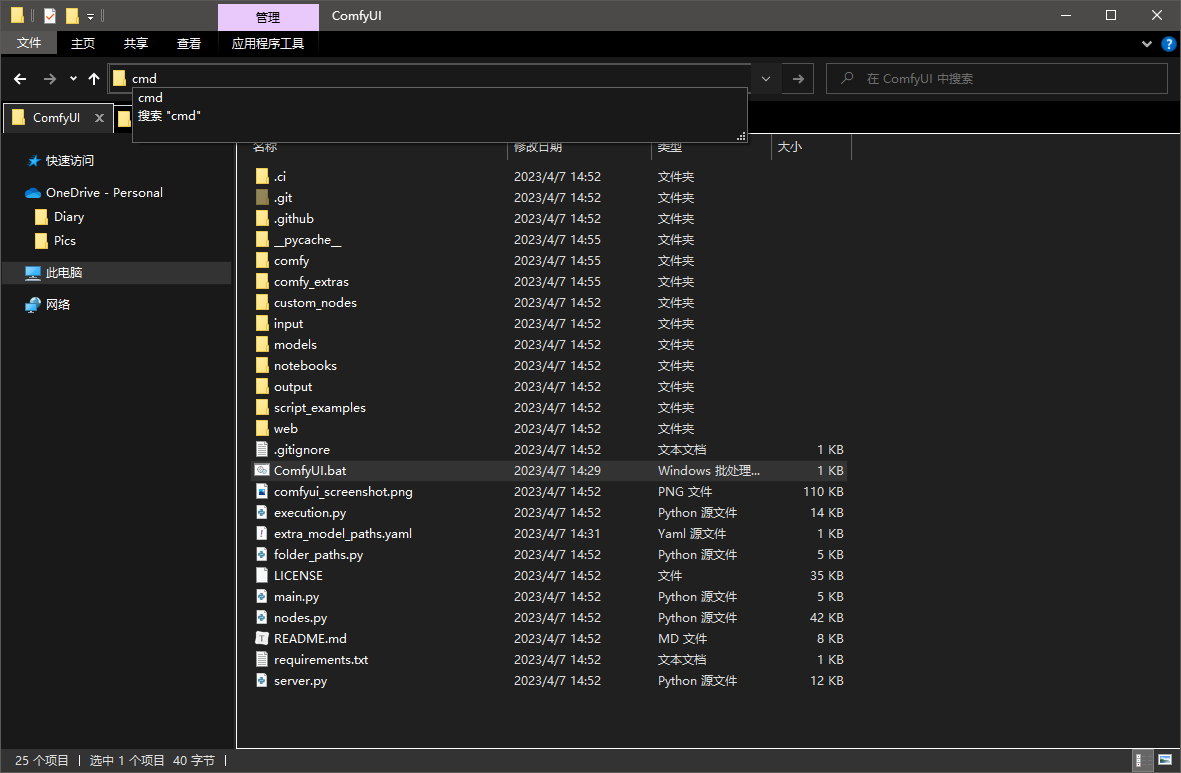The width and height of the screenshot is (1181, 773).
Task: Click the output folder name
Action: tap(293, 387)
